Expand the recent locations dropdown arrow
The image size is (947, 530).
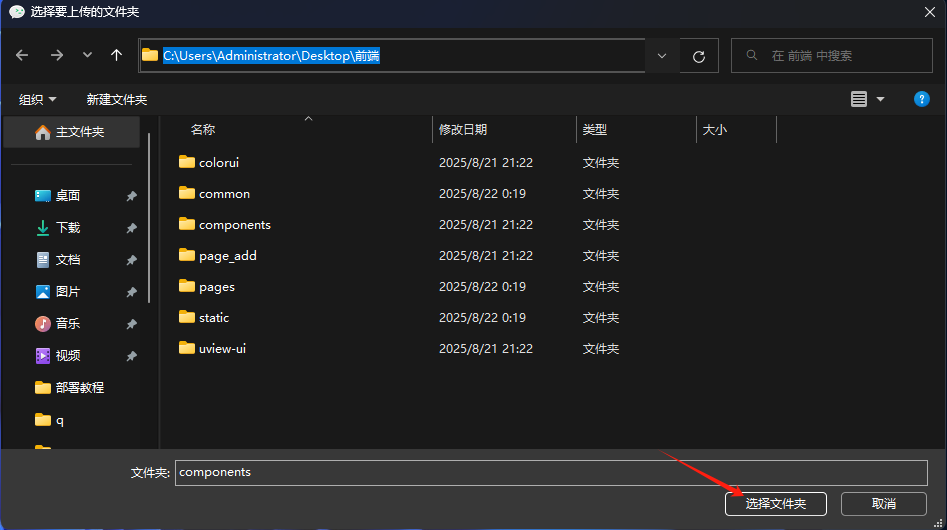(87, 56)
